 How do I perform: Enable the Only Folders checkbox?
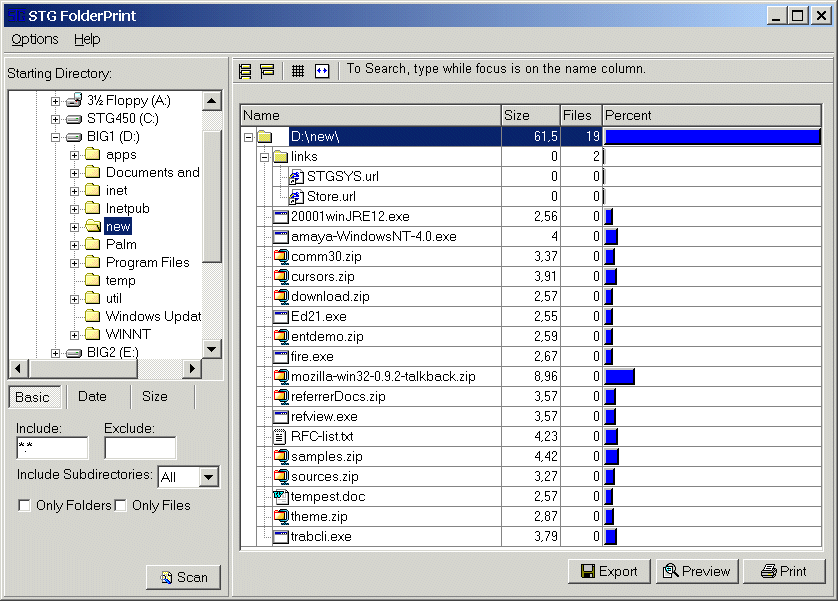[x=24, y=506]
